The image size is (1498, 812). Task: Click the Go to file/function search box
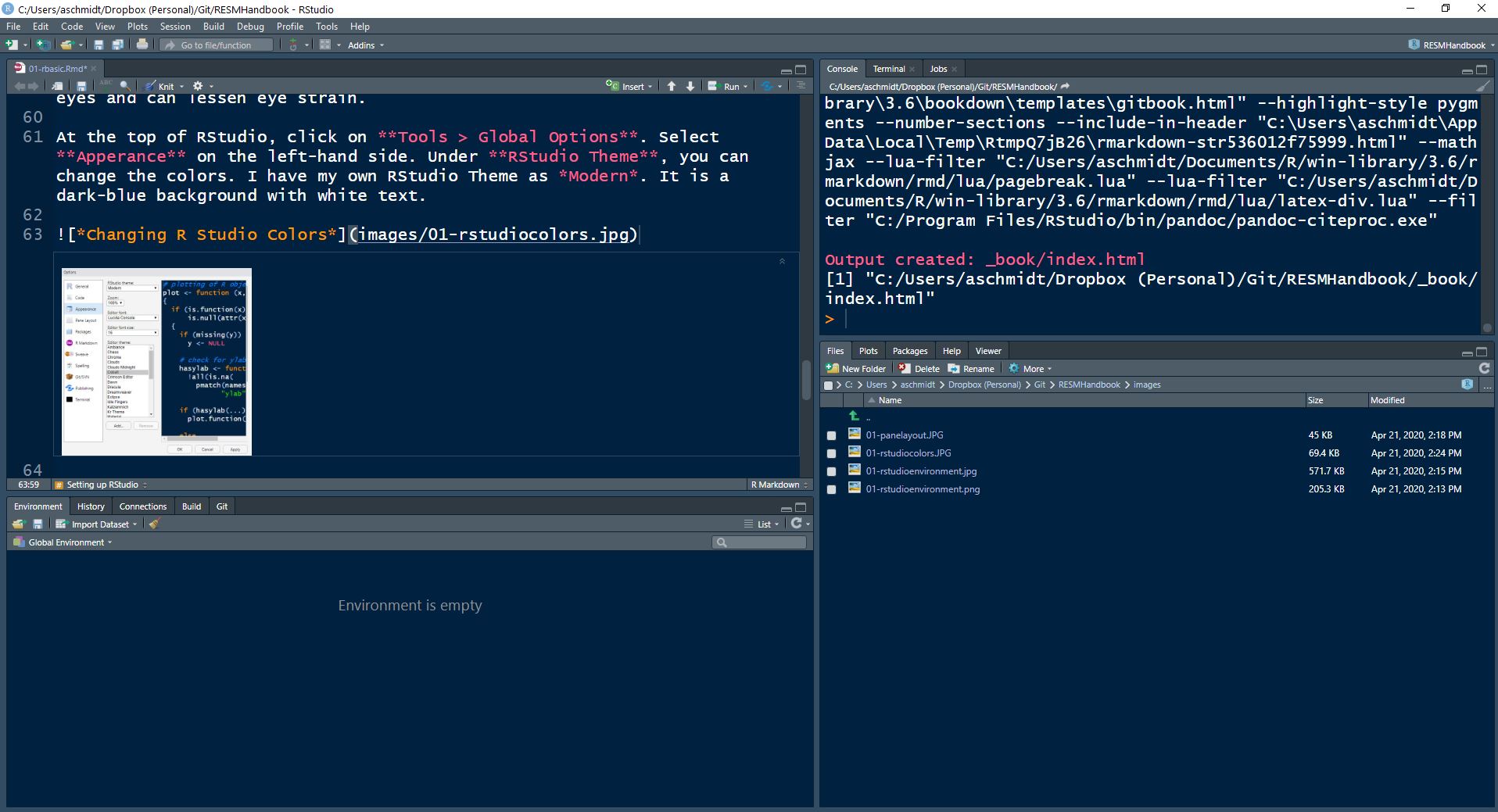217,45
